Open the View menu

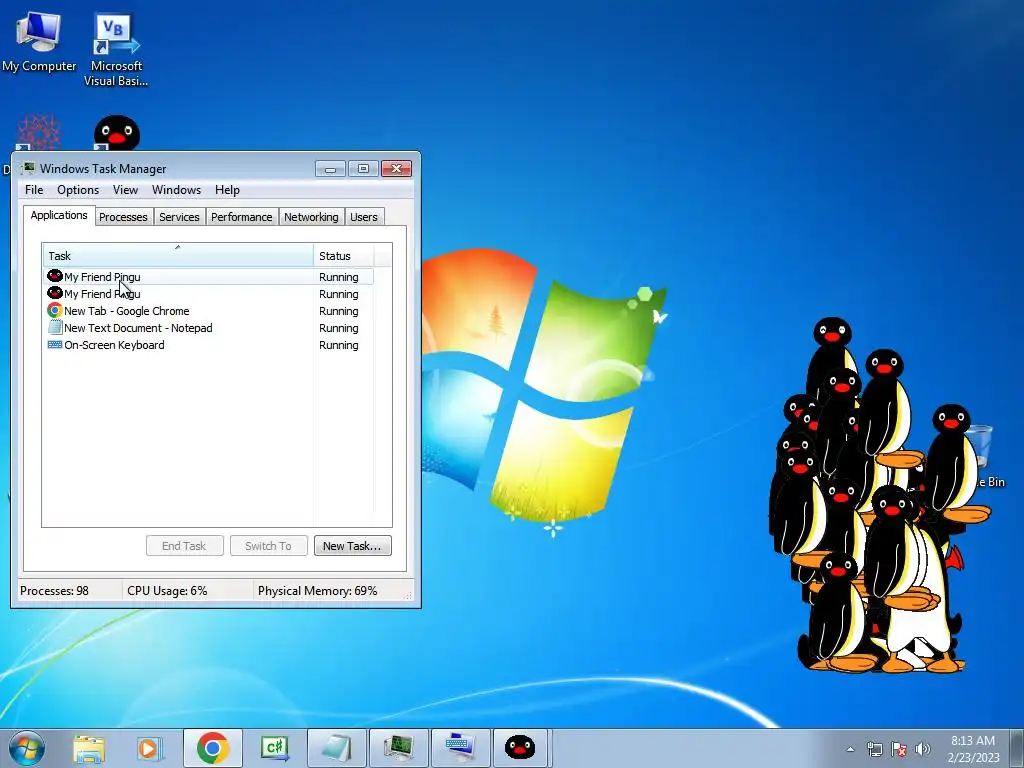click(125, 190)
